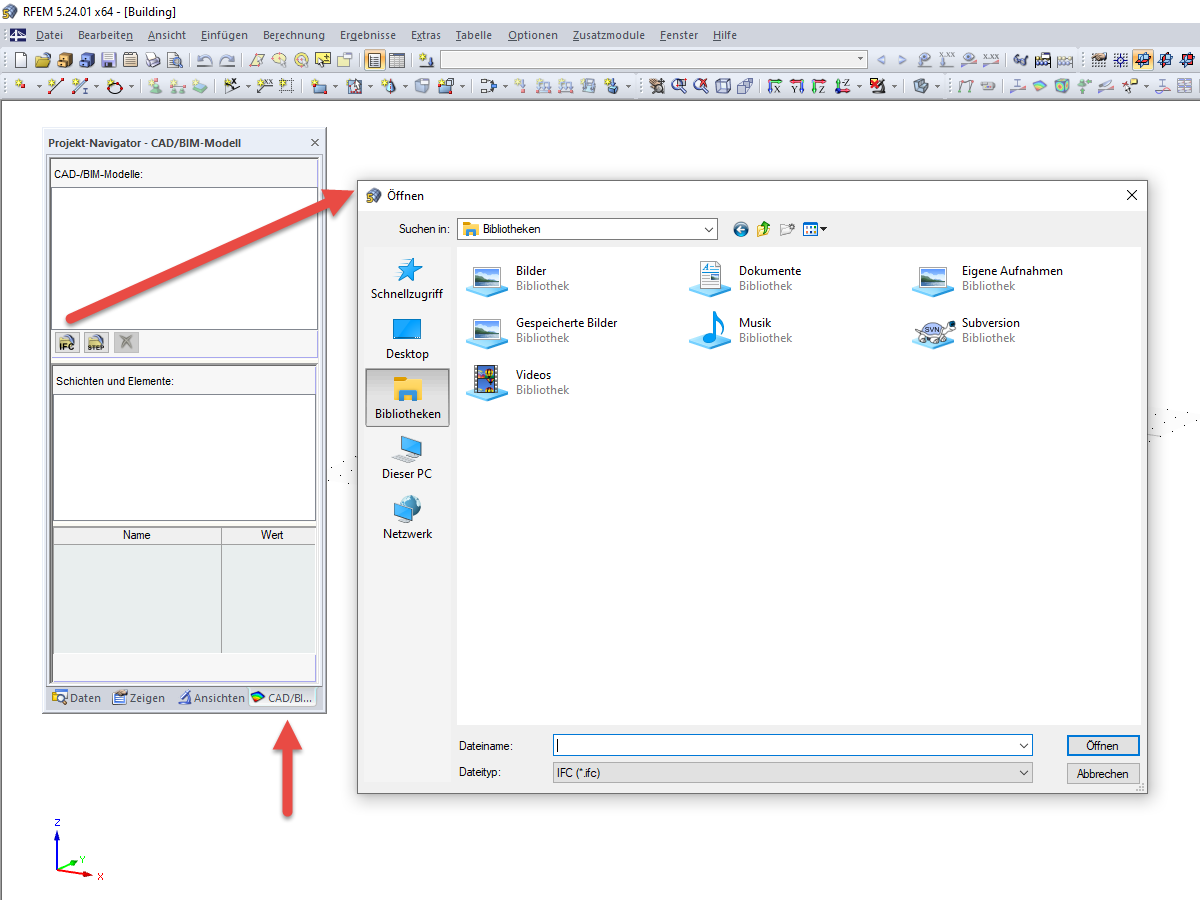Show view in Y direction
Image resolution: width=1200 pixels, height=900 pixels.
click(796, 86)
